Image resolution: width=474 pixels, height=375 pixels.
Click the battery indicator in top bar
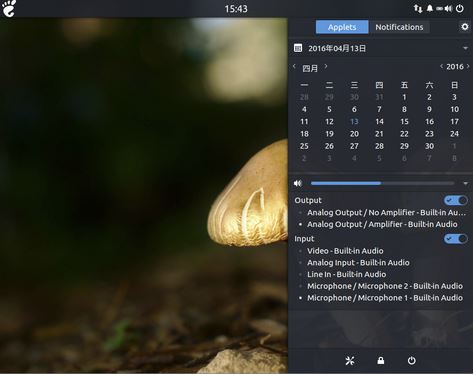tap(440, 9)
